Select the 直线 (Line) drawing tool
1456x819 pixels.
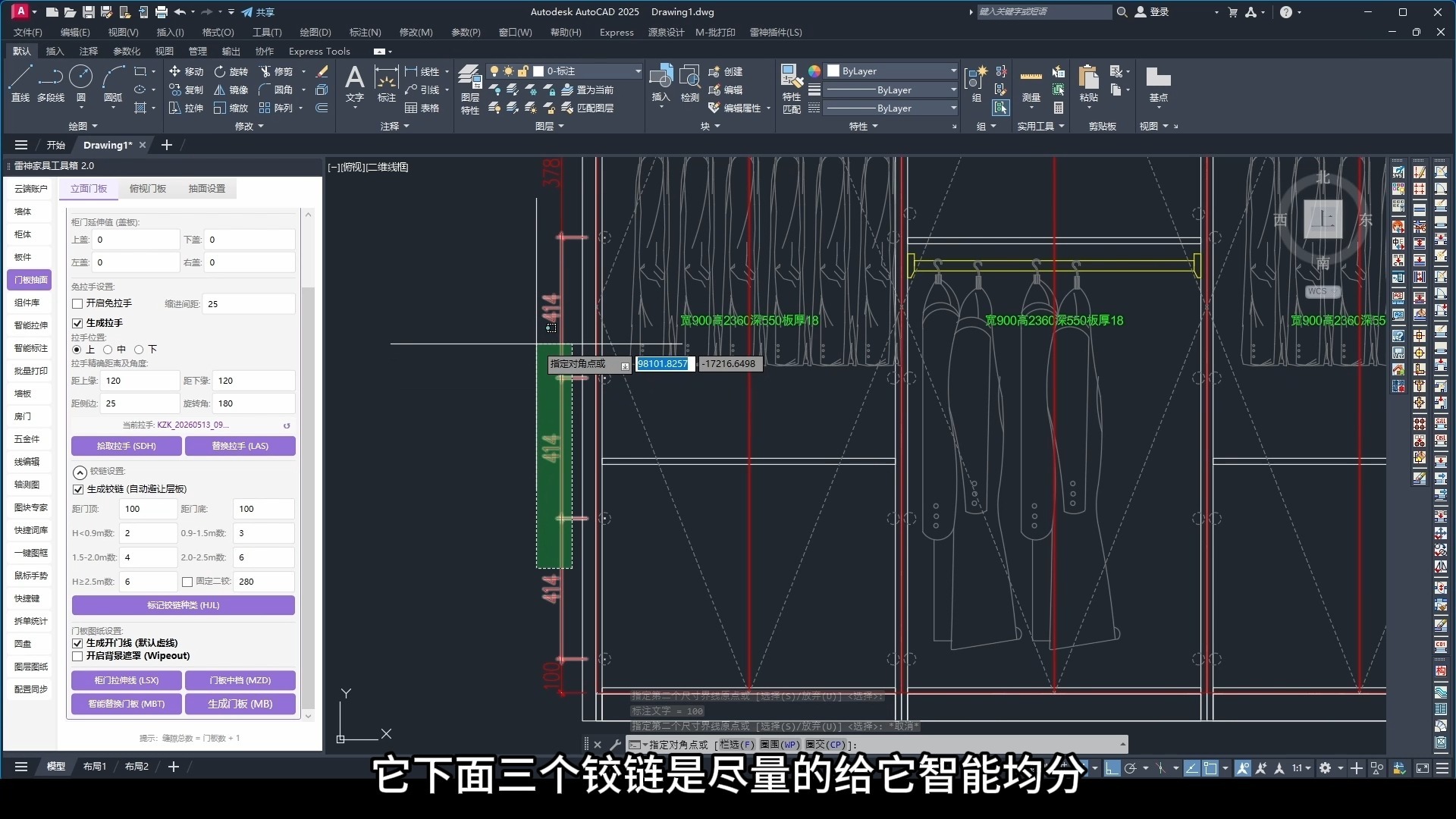[20, 83]
